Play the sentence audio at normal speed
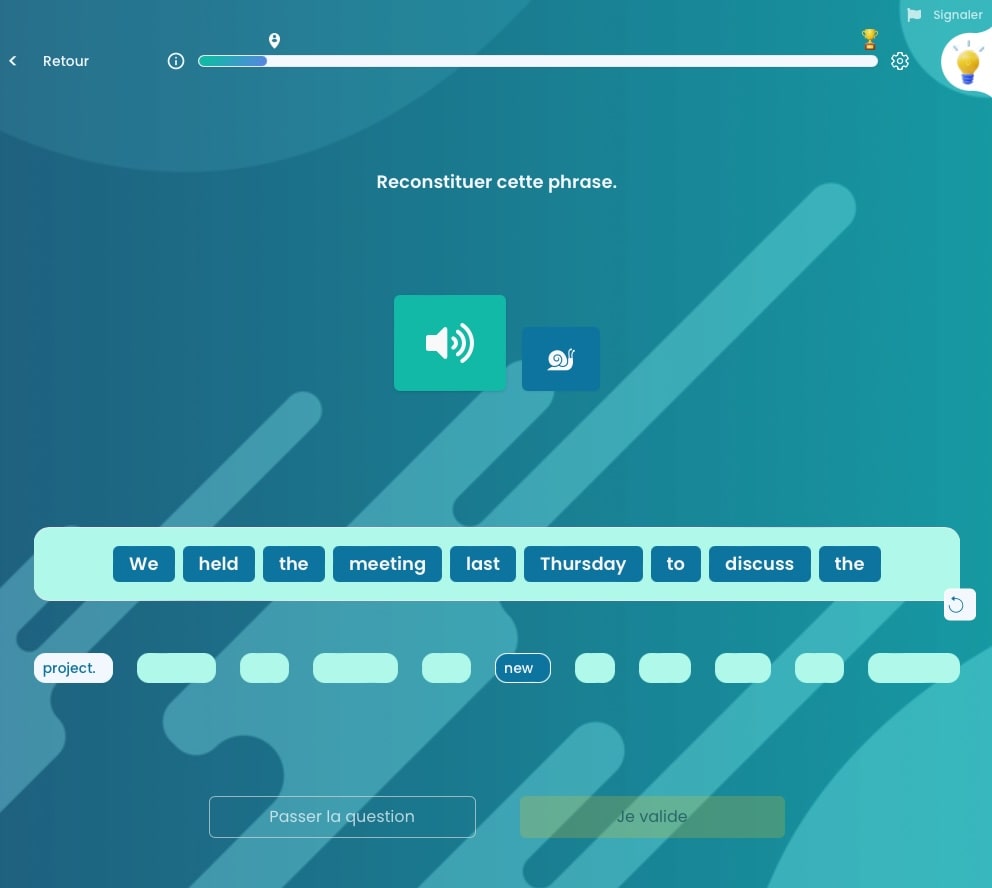This screenshot has height=888, width=992. [450, 343]
